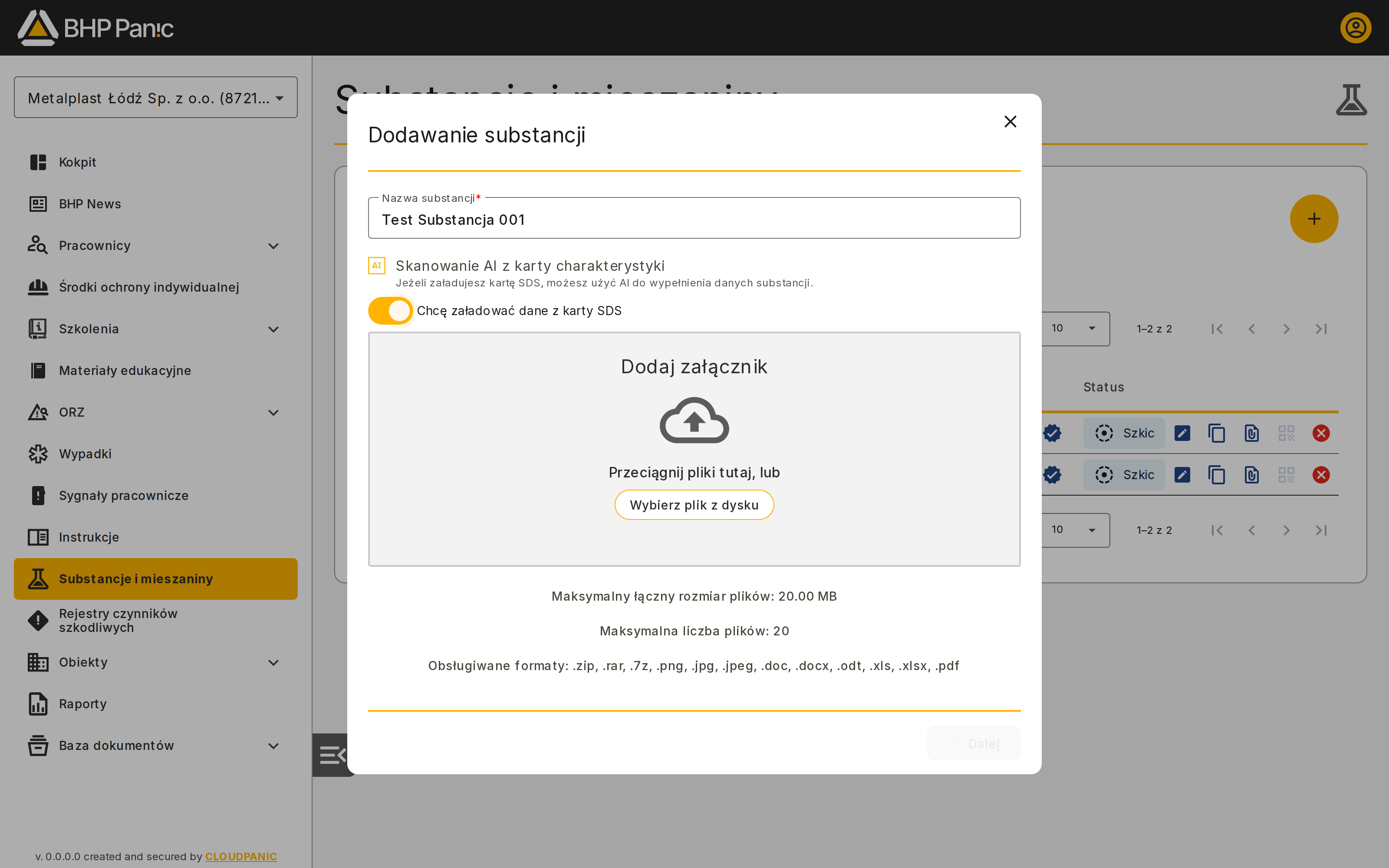Open Wypadki in the sidebar
The width and height of the screenshot is (1389, 868).
155,454
